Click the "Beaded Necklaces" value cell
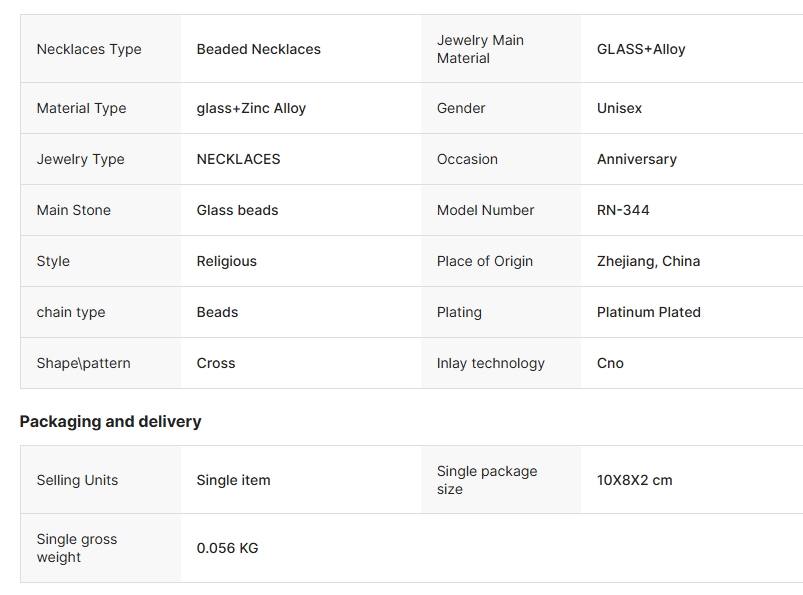This screenshot has height=595, width=803. (x=258, y=49)
